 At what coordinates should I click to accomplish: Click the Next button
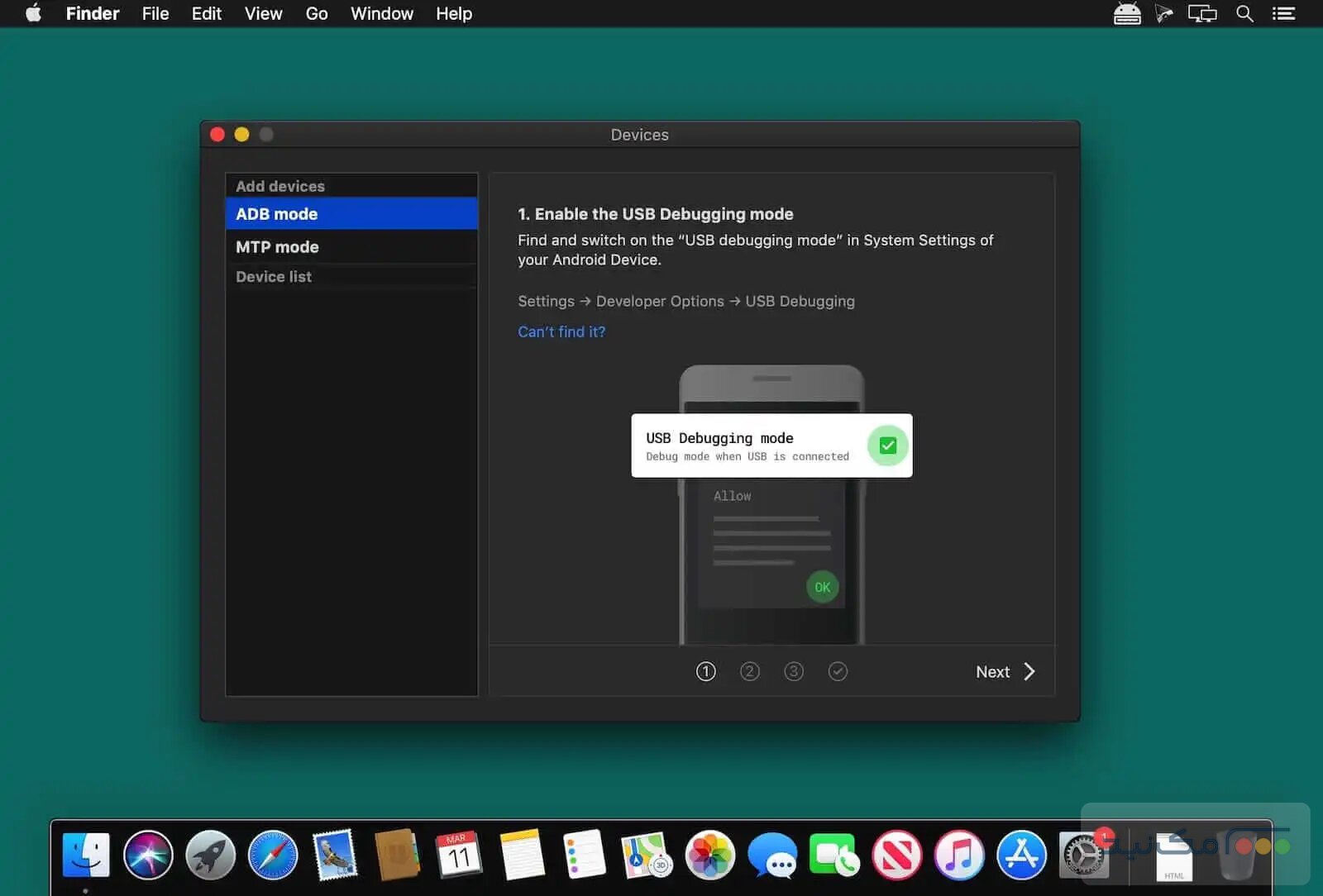point(992,671)
